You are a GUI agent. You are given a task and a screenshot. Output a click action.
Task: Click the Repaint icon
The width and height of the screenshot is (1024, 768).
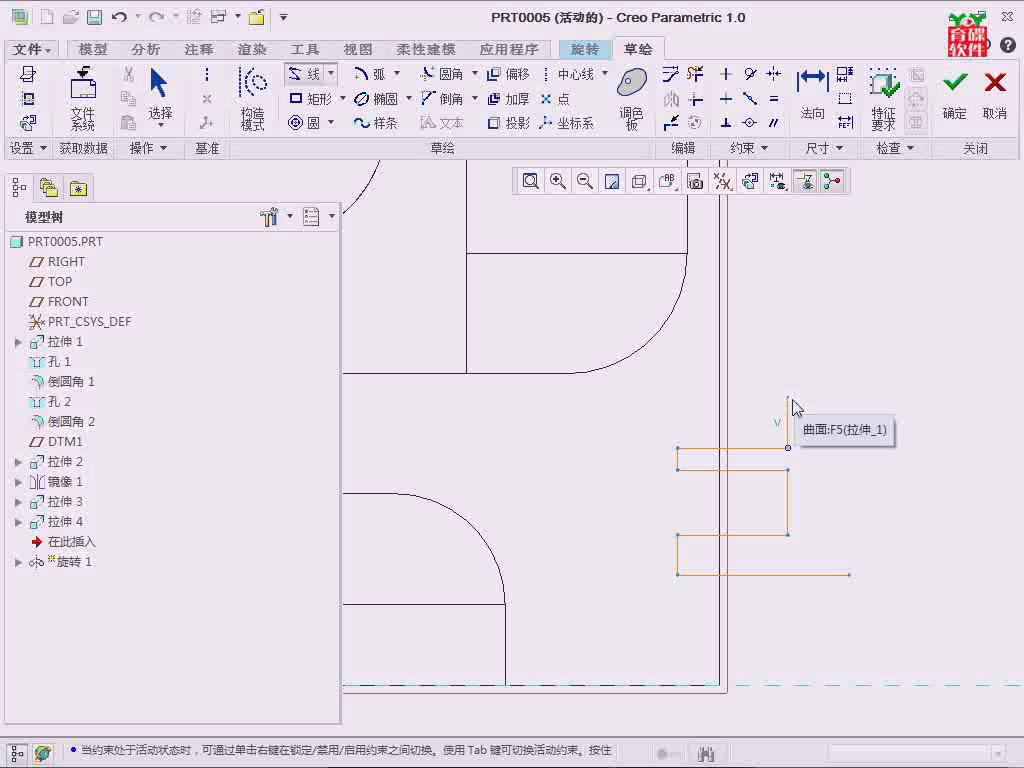pos(612,182)
